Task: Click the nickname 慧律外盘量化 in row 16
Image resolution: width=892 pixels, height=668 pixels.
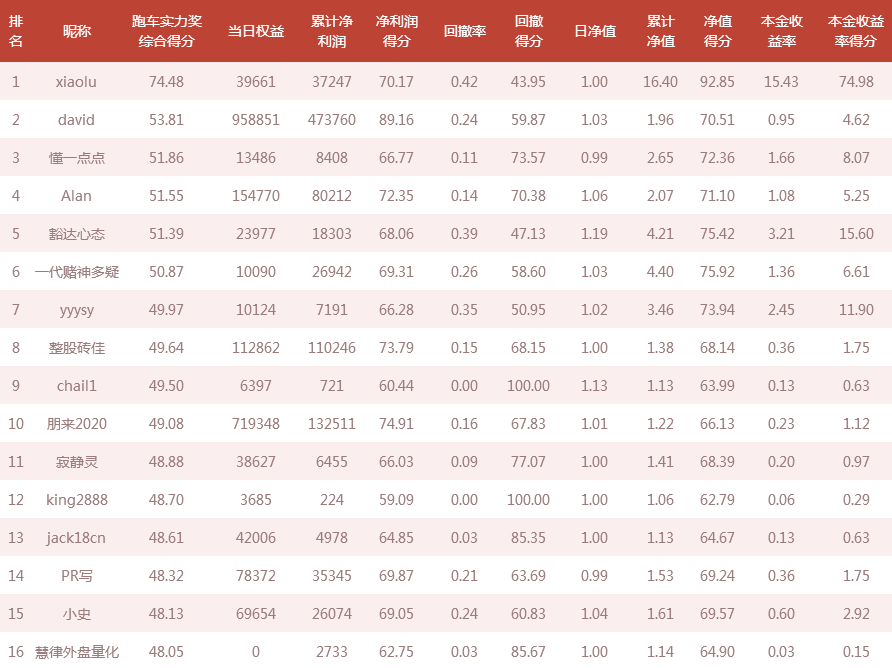Action: pos(76,652)
